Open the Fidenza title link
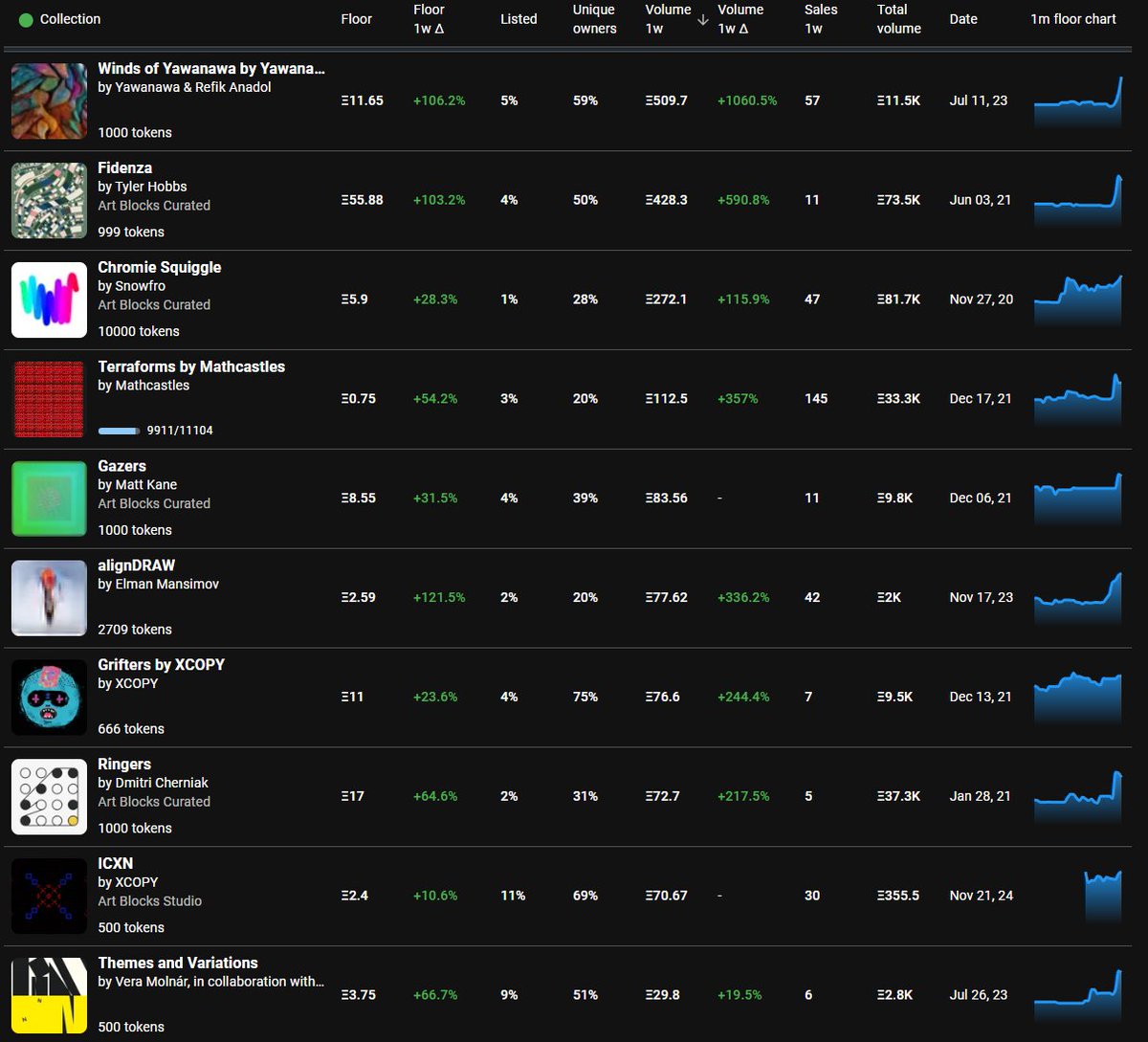This screenshot has width=1148, height=1042. 125,168
